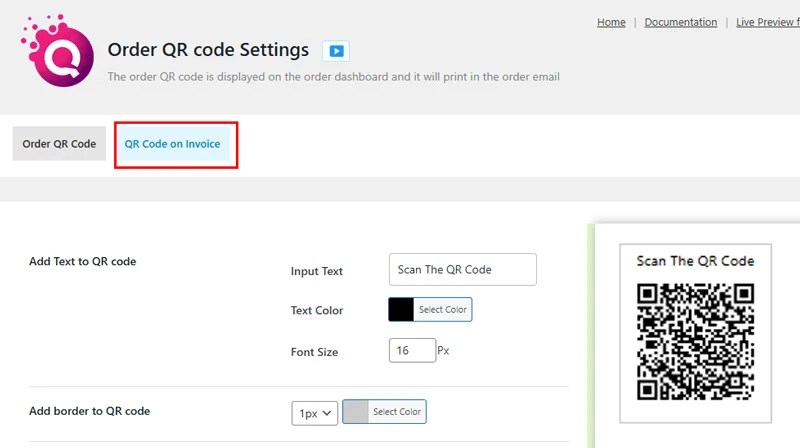Switch to the Order QR Code tab
This screenshot has width=800, height=448.
click(x=59, y=144)
